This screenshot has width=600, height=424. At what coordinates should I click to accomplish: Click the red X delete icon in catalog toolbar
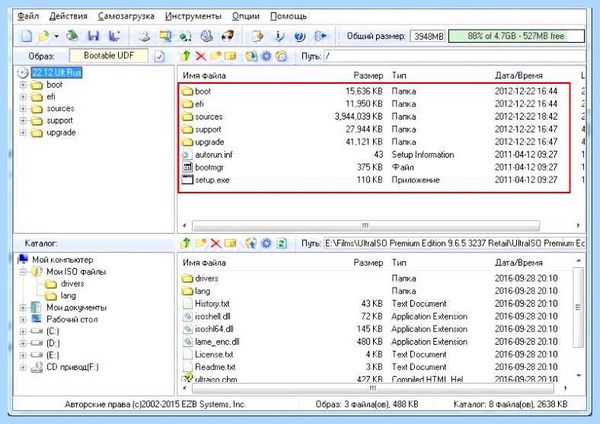[216, 243]
